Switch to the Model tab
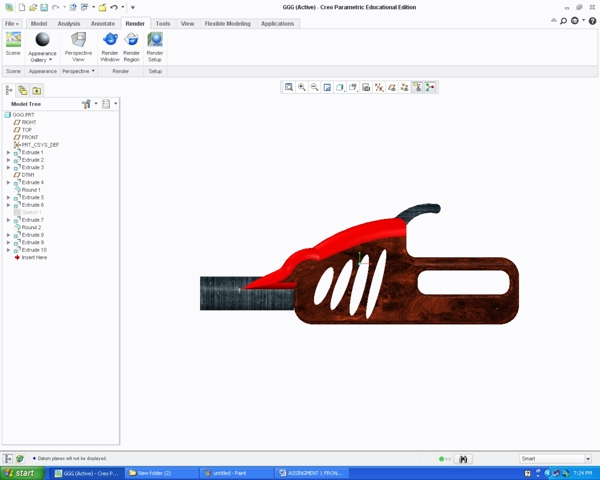This screenshot has height=480, width=600. 39,24
